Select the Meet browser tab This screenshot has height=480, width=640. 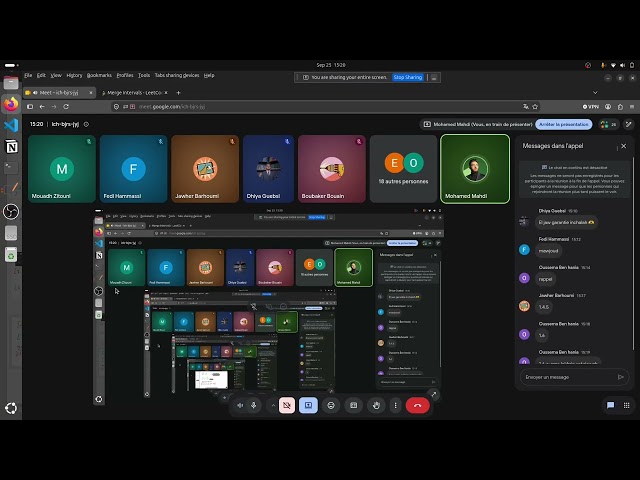click(59, 93)
